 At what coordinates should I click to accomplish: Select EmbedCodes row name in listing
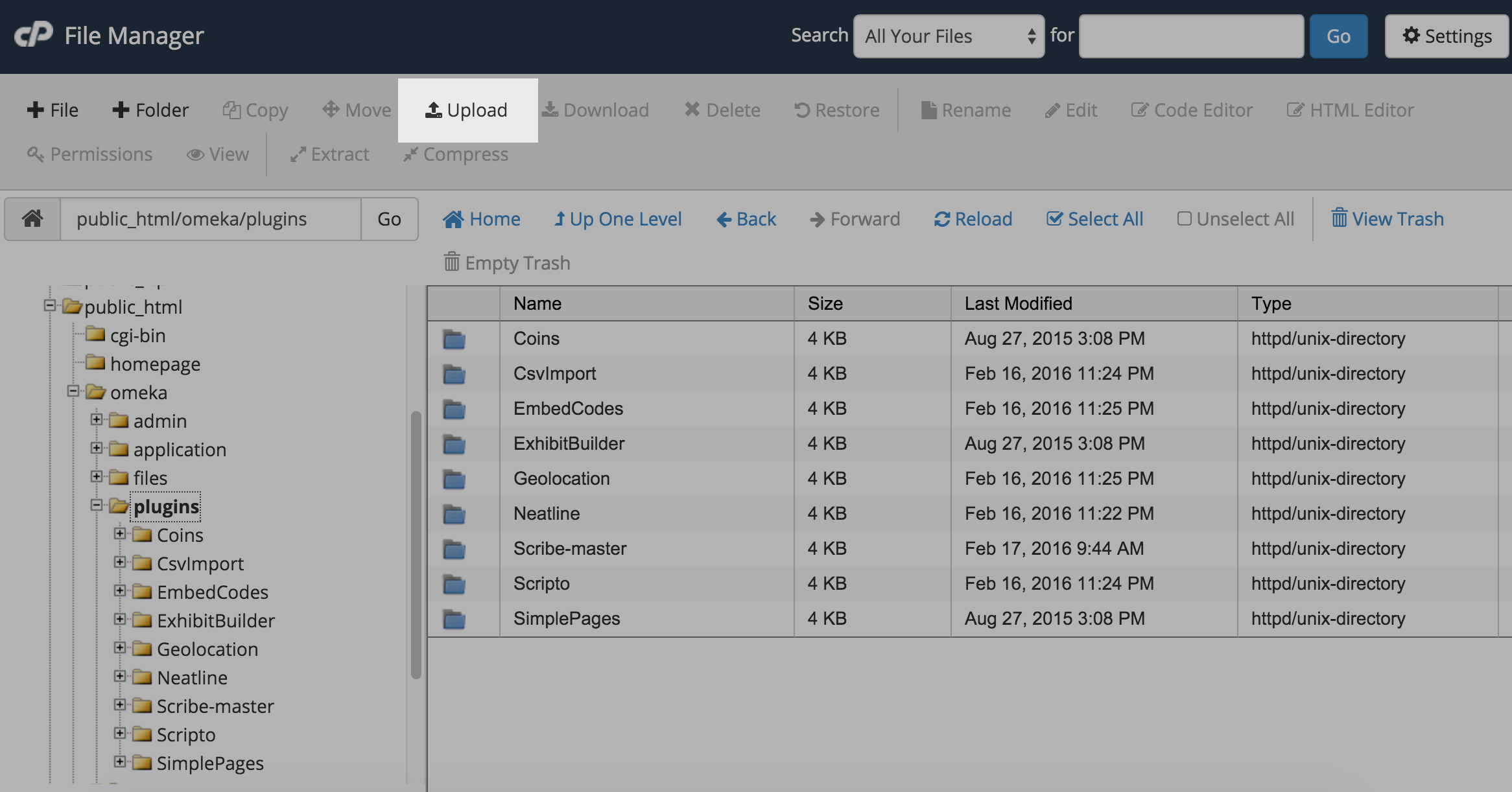tap(568, 408)
